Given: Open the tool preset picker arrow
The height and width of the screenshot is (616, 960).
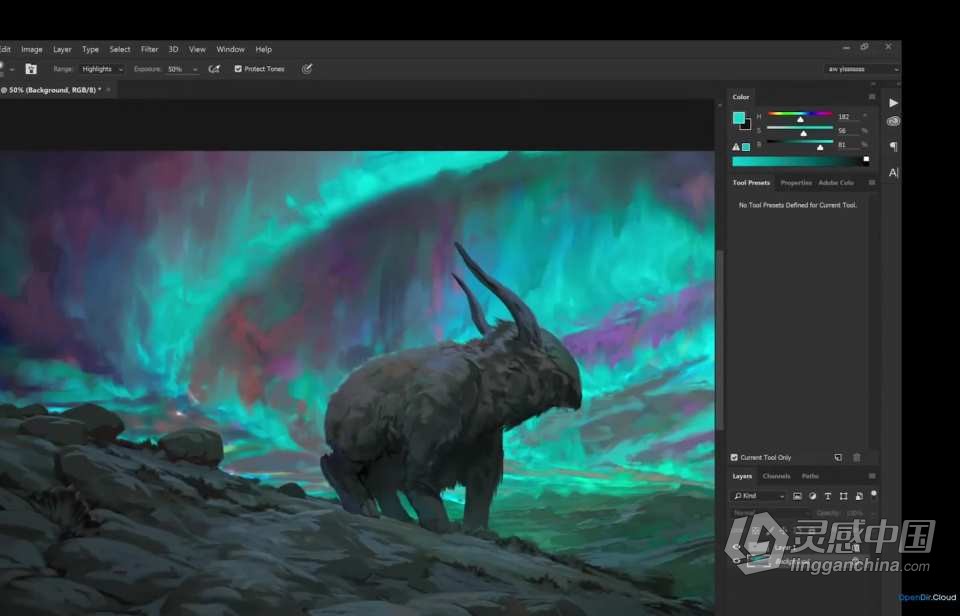Looking at the screenshot, I should (x=12, y=70).
